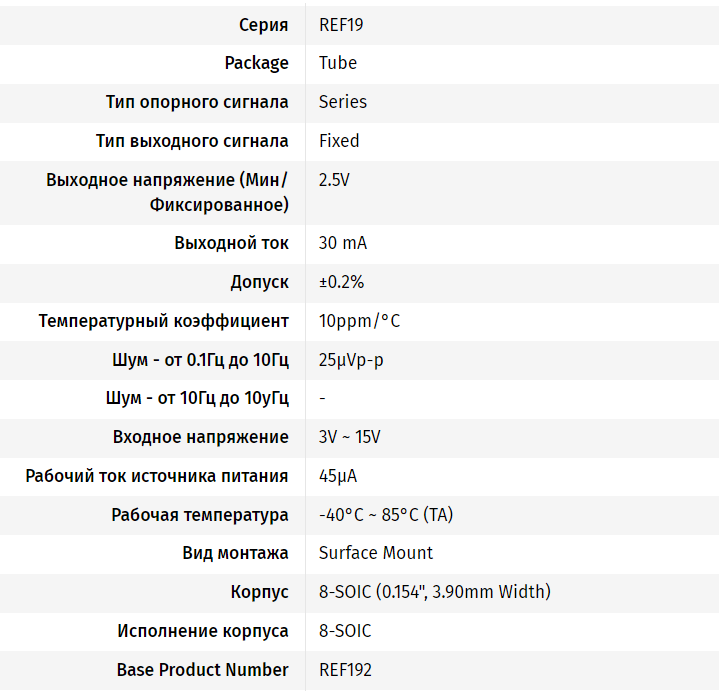The image size is (719, 691).
Task: Click the 25µVp-p noise value
Action: click(351, 360)
